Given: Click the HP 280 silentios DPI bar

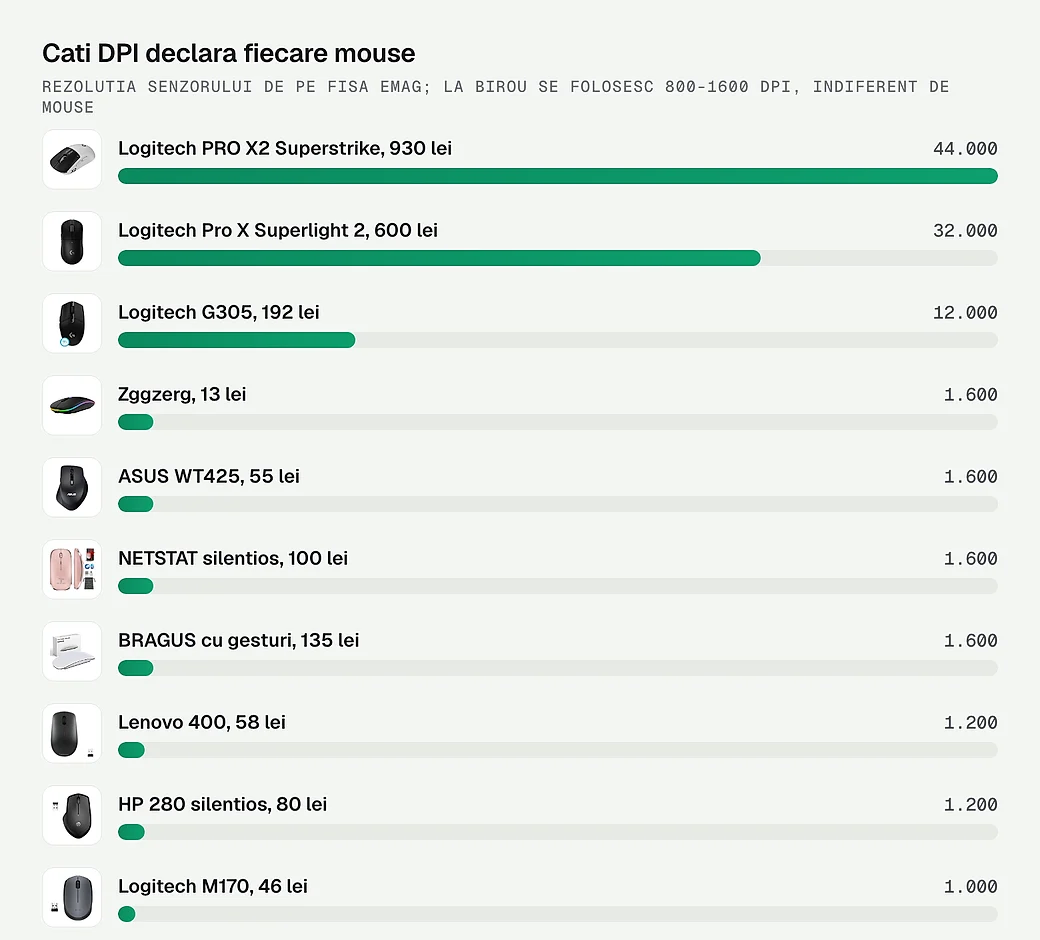Looking at the screenshot, I should coord(558,832).
